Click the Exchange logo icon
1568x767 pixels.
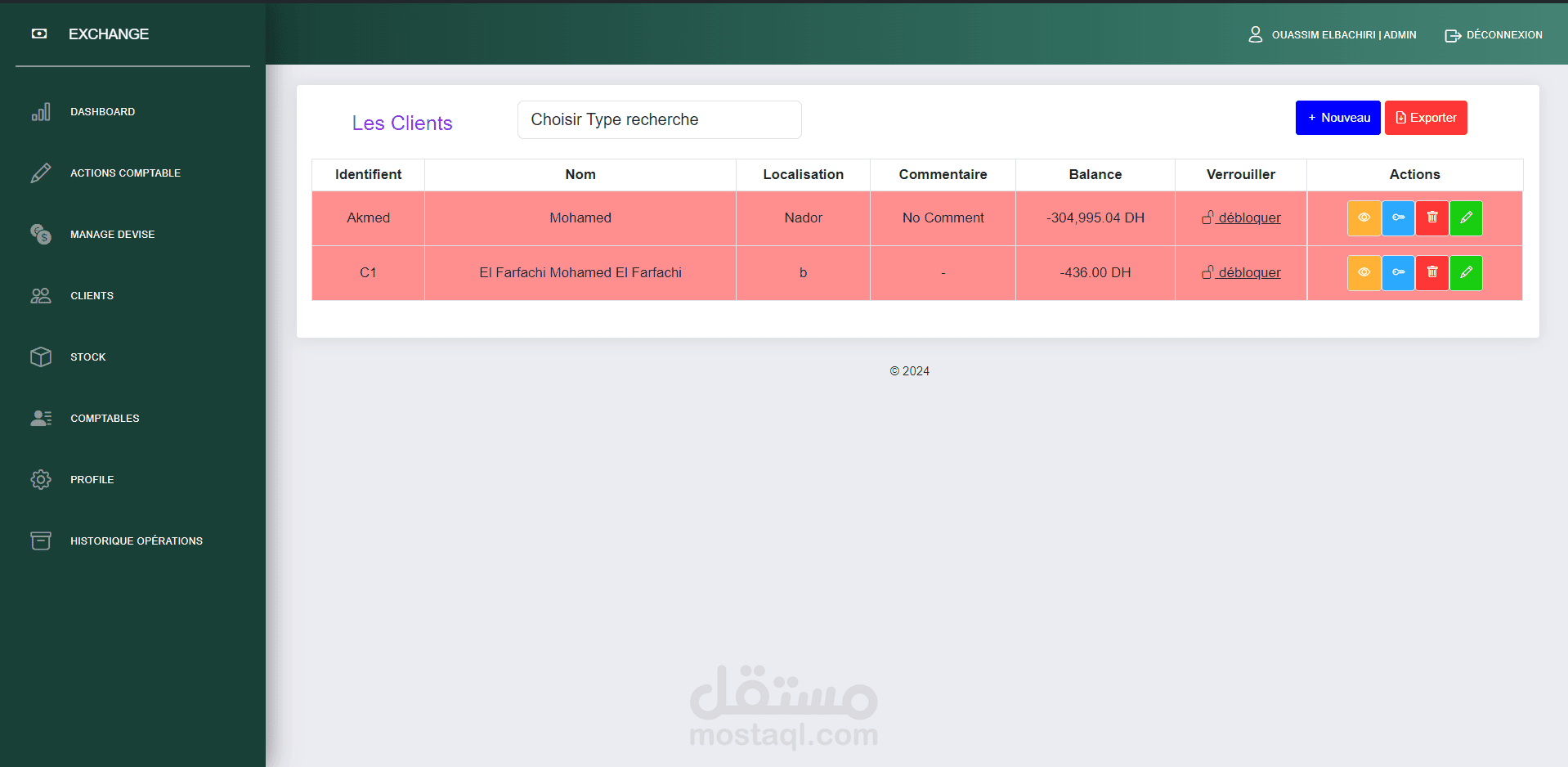click(39, 34)
